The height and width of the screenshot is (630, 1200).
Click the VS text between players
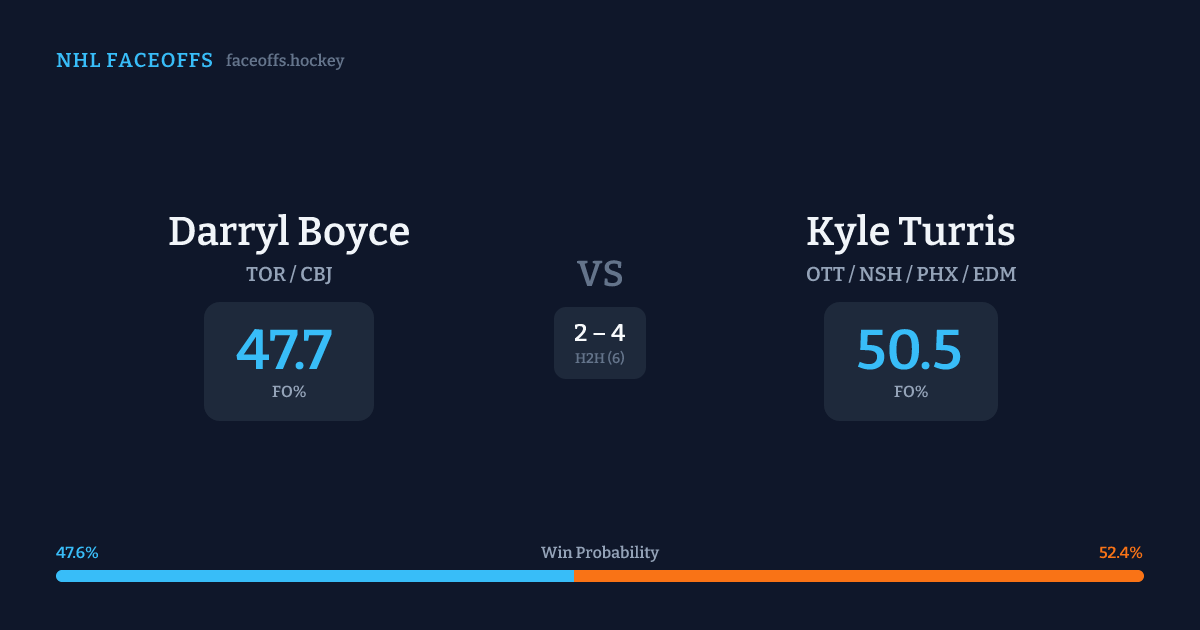(600, 274)
